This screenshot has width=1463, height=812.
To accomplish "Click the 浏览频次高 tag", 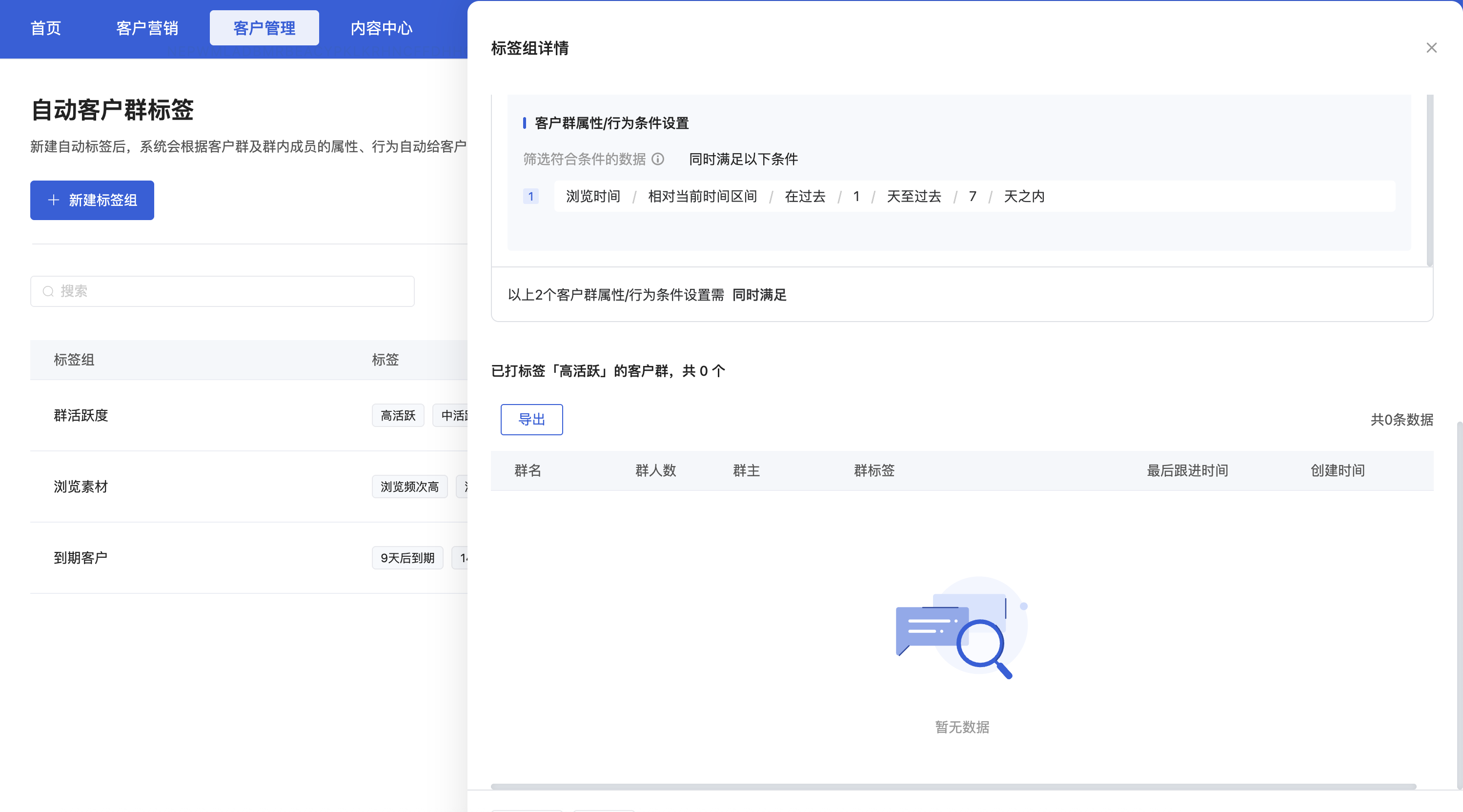I will (409, 487).
